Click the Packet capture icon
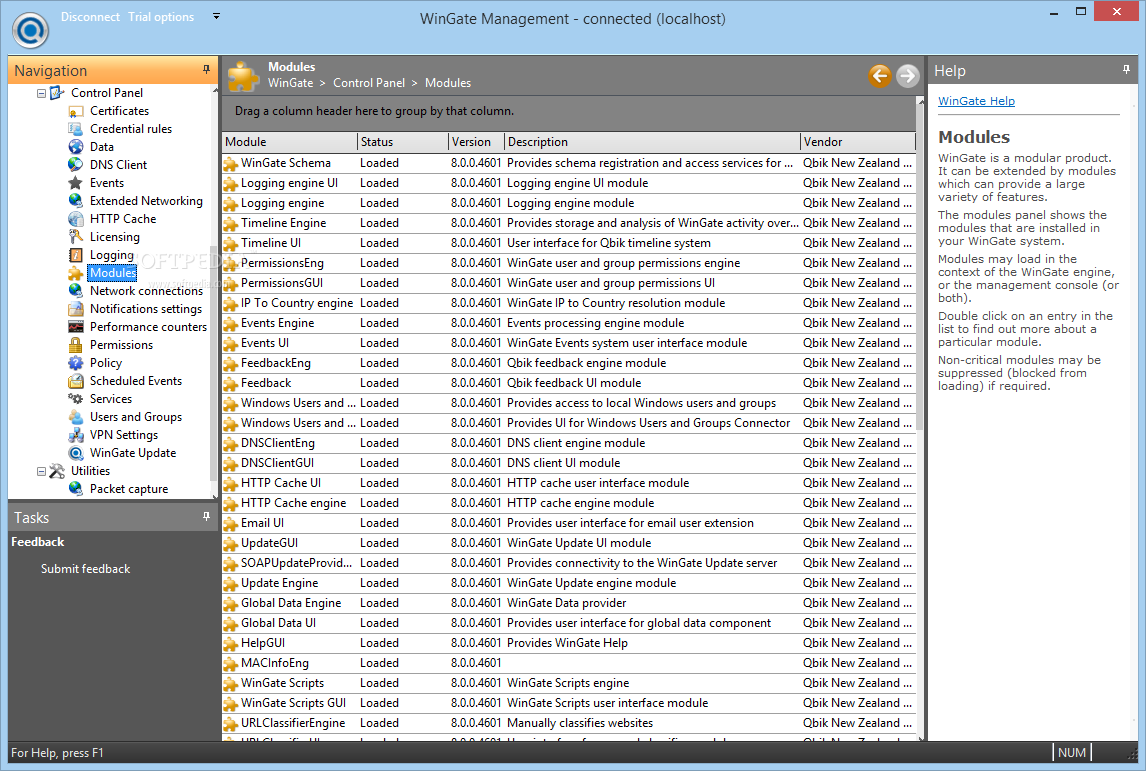The width and height of the screenshot is (1146, 771). pyautogui.click(x=75, y=489)
